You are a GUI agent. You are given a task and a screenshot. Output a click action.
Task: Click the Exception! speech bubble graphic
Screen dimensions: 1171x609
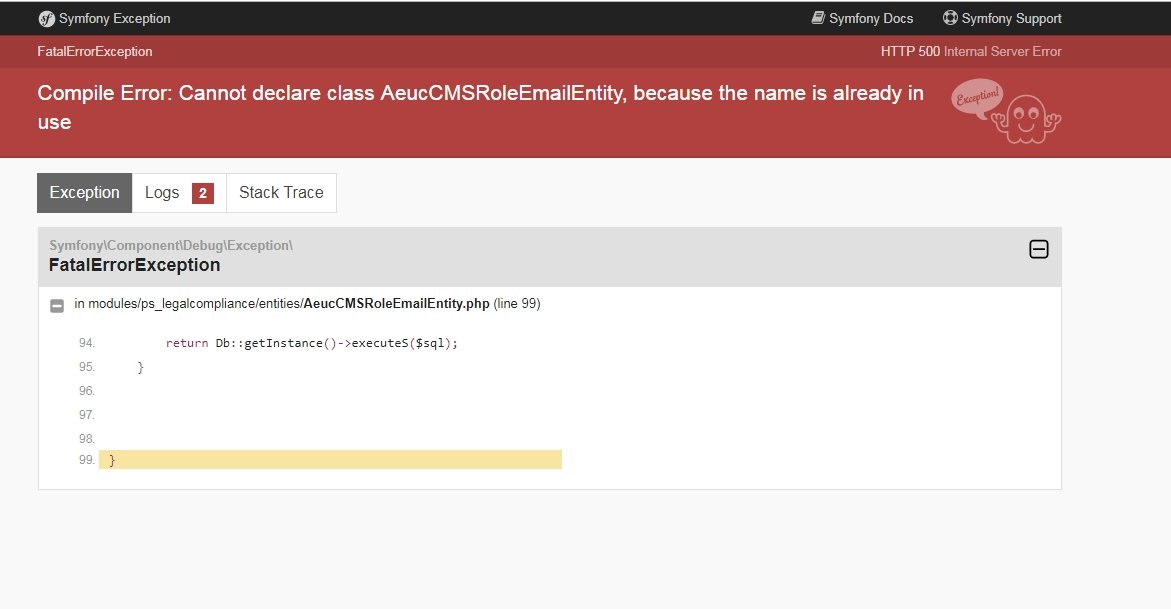[x=977, y=97]
